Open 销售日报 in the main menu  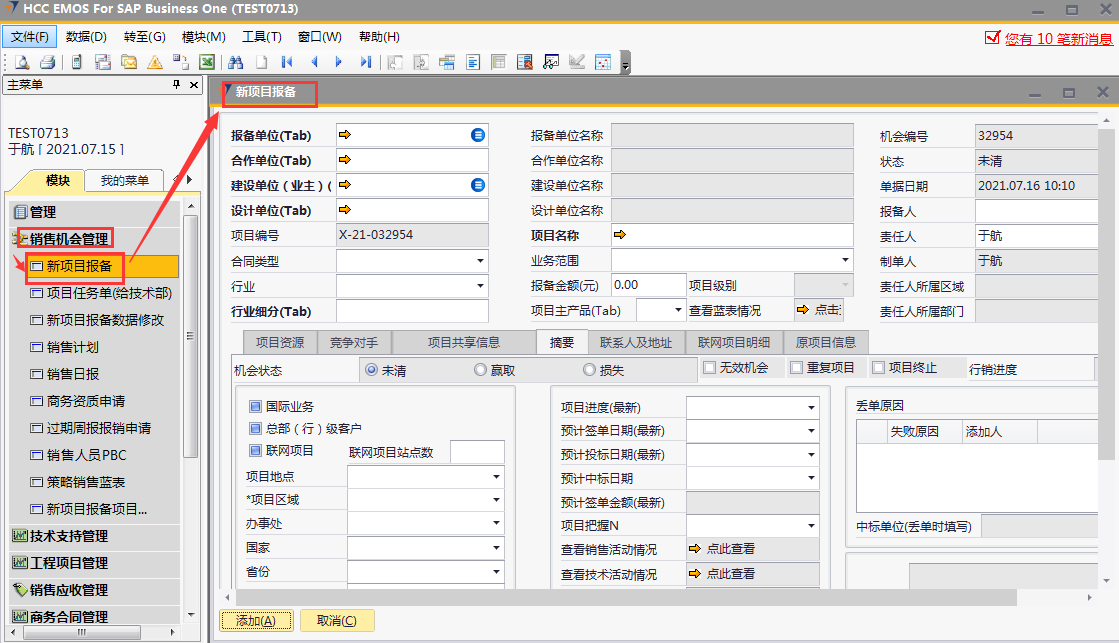point(73,374)
